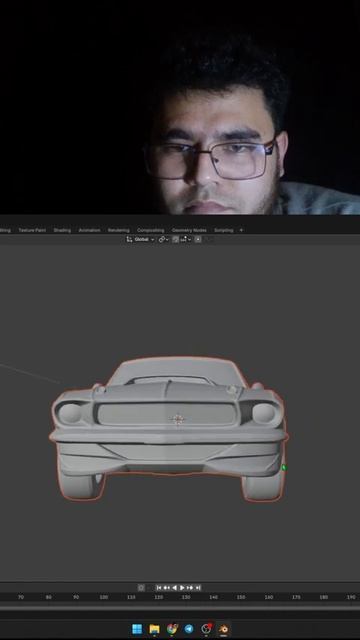Open the Geometry Nodes workspace tab
The width and height of the screenshot is (360, 640).
click(189, 230)
